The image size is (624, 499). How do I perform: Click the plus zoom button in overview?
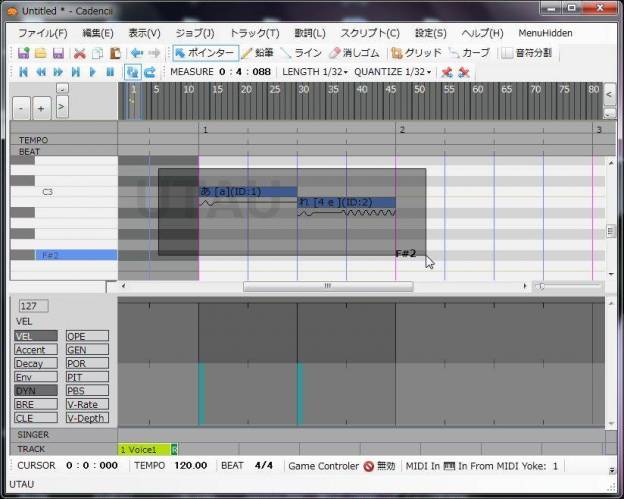tap(41, 108)
